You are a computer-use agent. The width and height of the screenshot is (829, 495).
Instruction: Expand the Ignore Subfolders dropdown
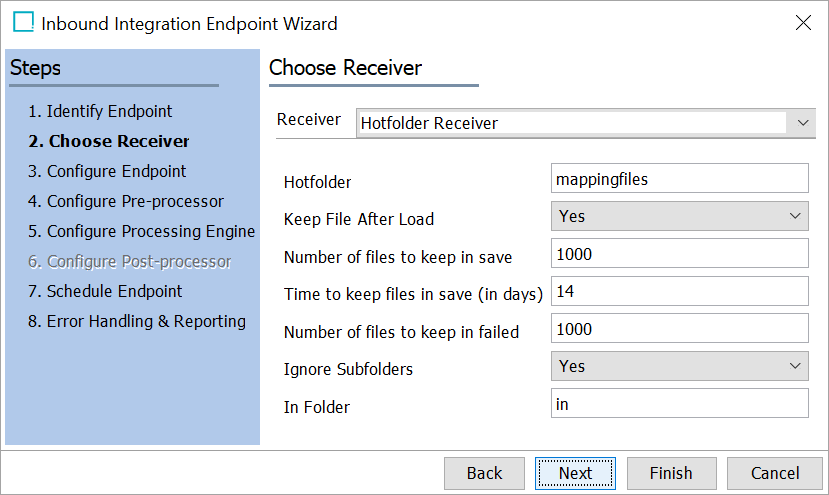[679, 366]
